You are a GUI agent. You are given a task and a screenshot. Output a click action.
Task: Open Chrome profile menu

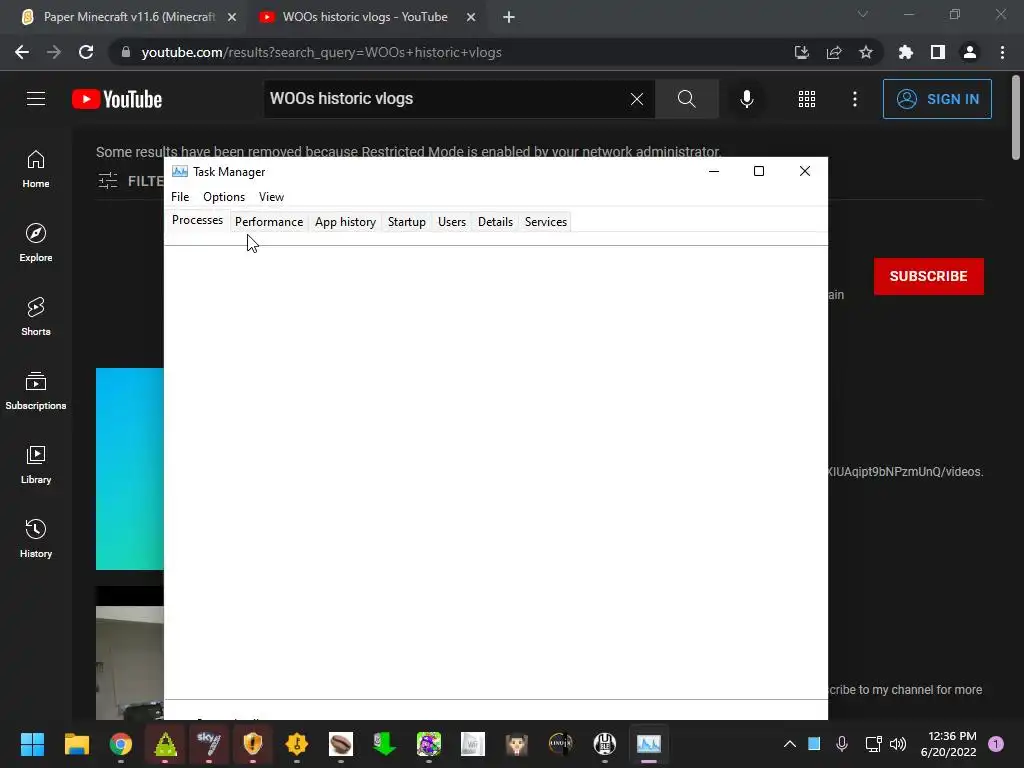(970, 52)
